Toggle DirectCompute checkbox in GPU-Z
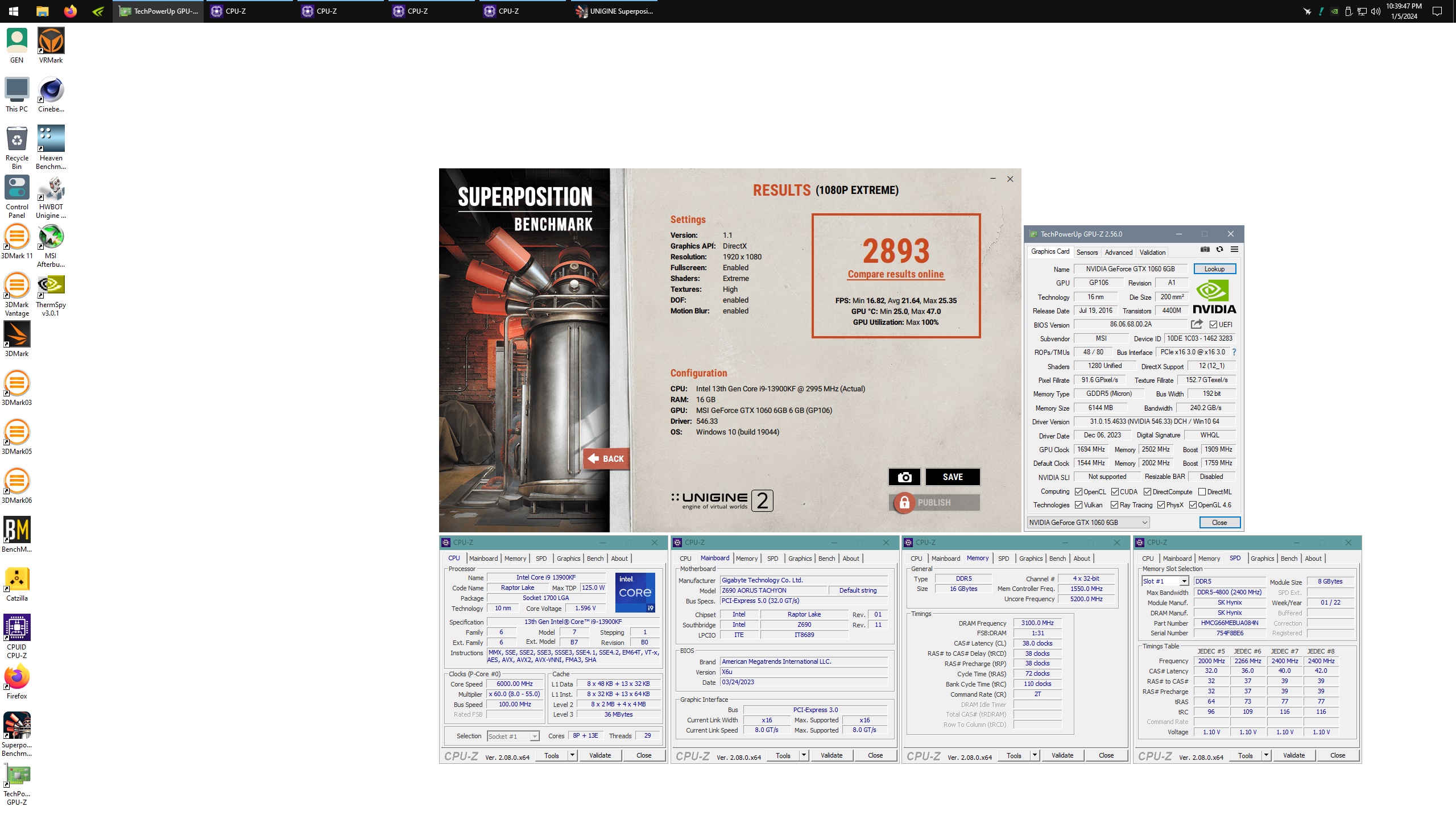The height and width of the screenshot is (819, 1456). click(1147, 492)
